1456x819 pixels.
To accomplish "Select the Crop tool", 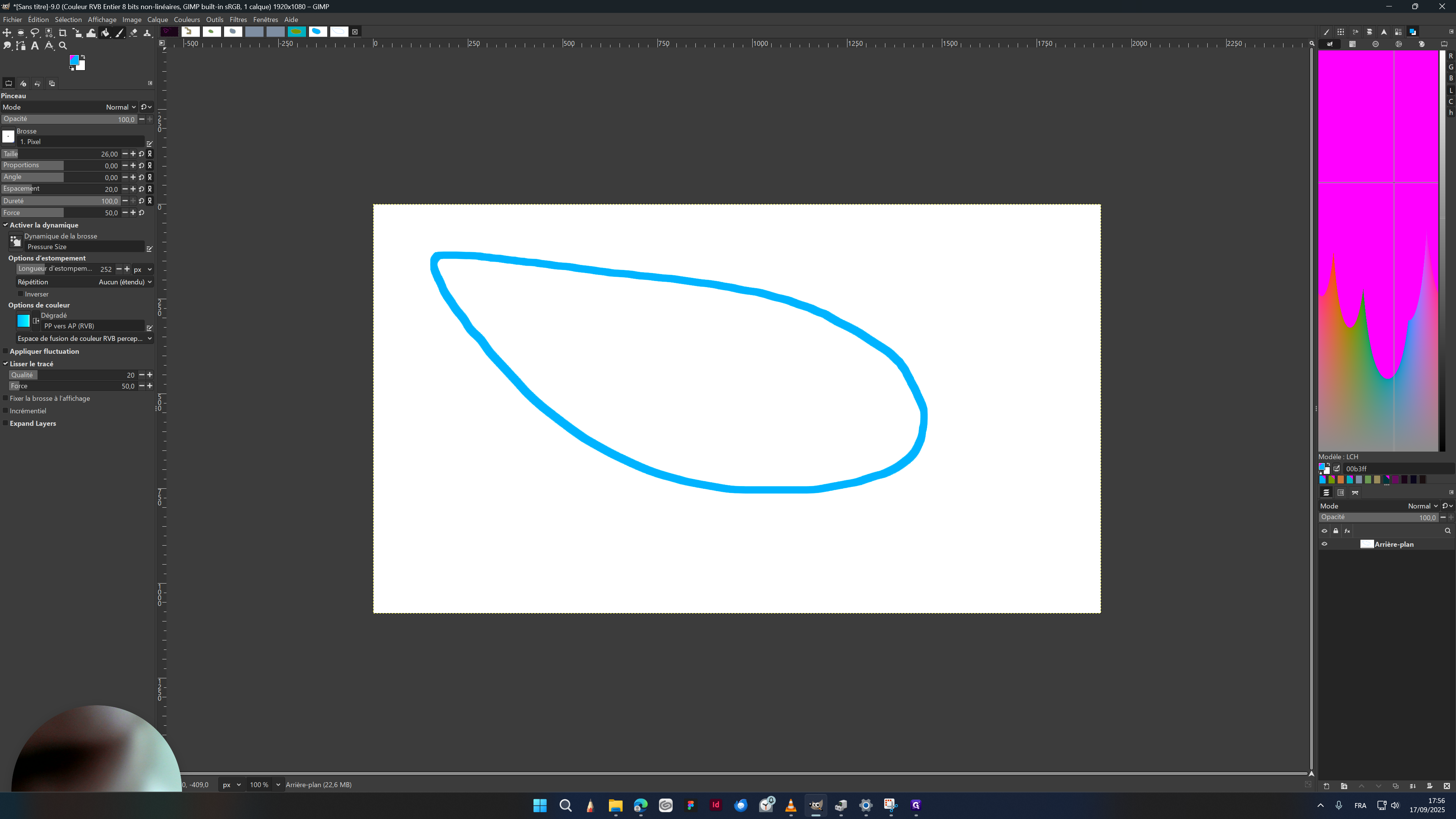I will click(x=63, y=33).
